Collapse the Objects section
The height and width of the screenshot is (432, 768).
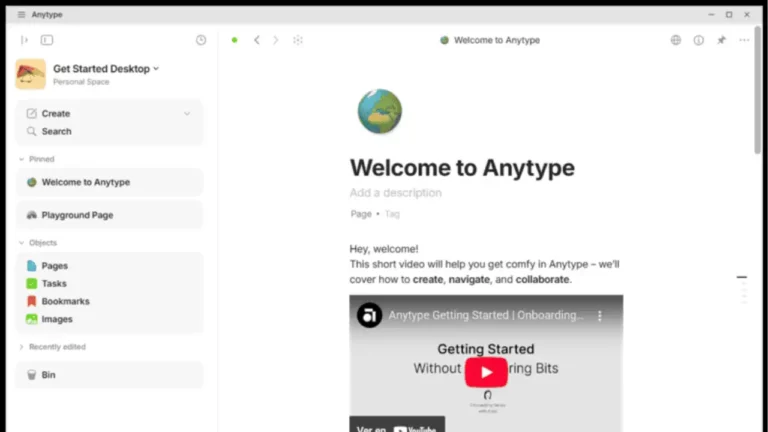(21, 243)
